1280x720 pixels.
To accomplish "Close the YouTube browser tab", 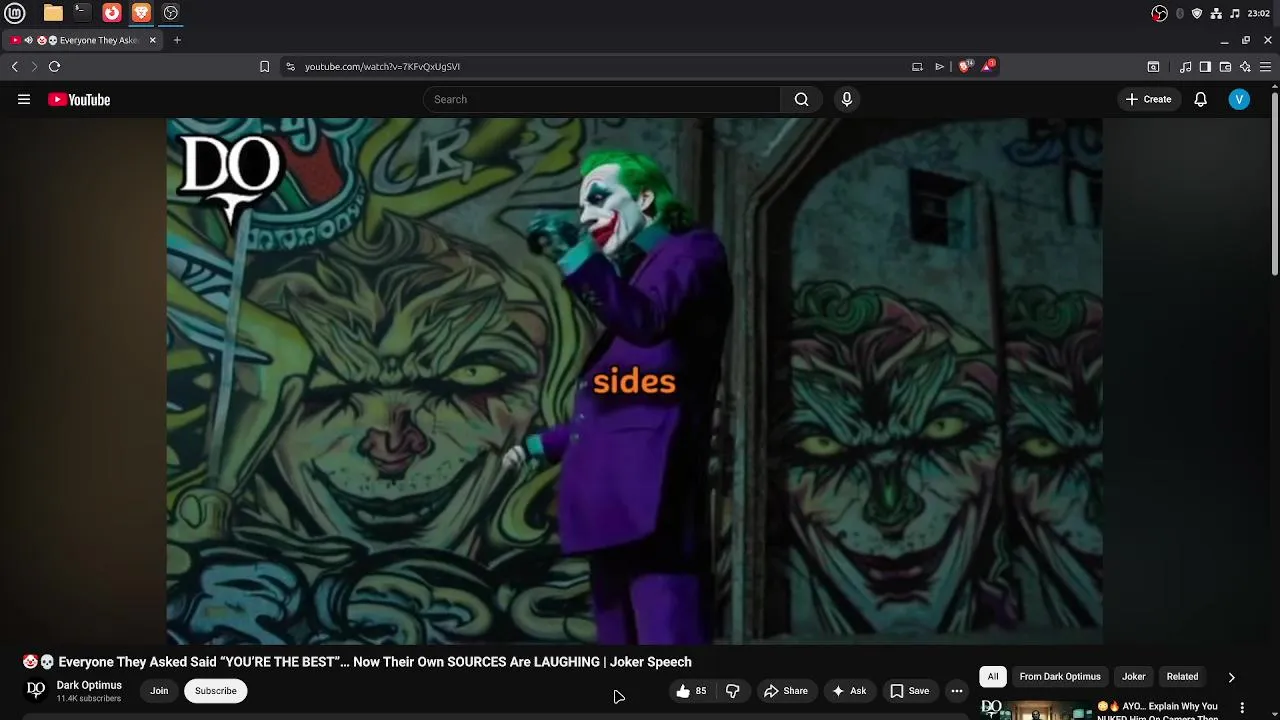I will point(152,40).
